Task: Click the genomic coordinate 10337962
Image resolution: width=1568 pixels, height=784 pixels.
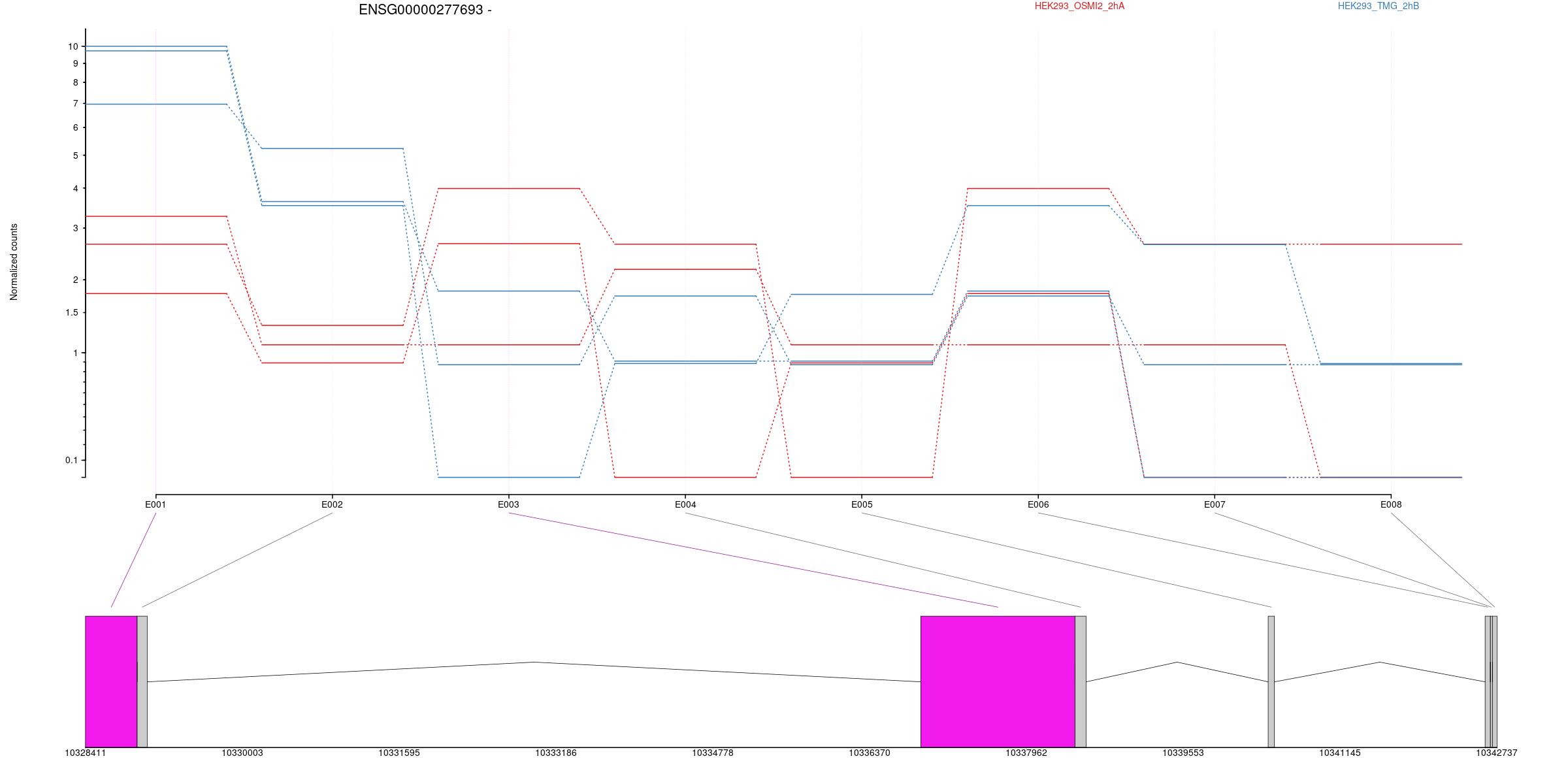Action: (x=1026, y=753)
